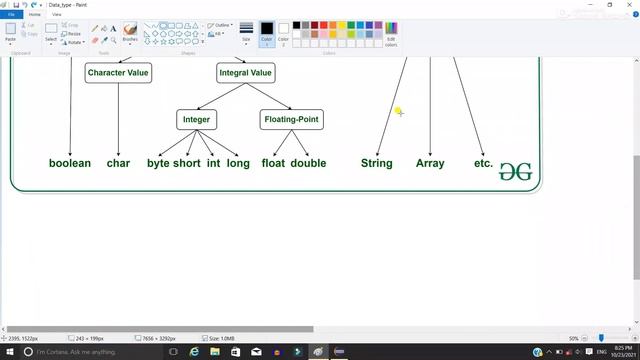The image size is (640, 360).
Task: Click Save in the quick access toolbar
Action: 16,5
